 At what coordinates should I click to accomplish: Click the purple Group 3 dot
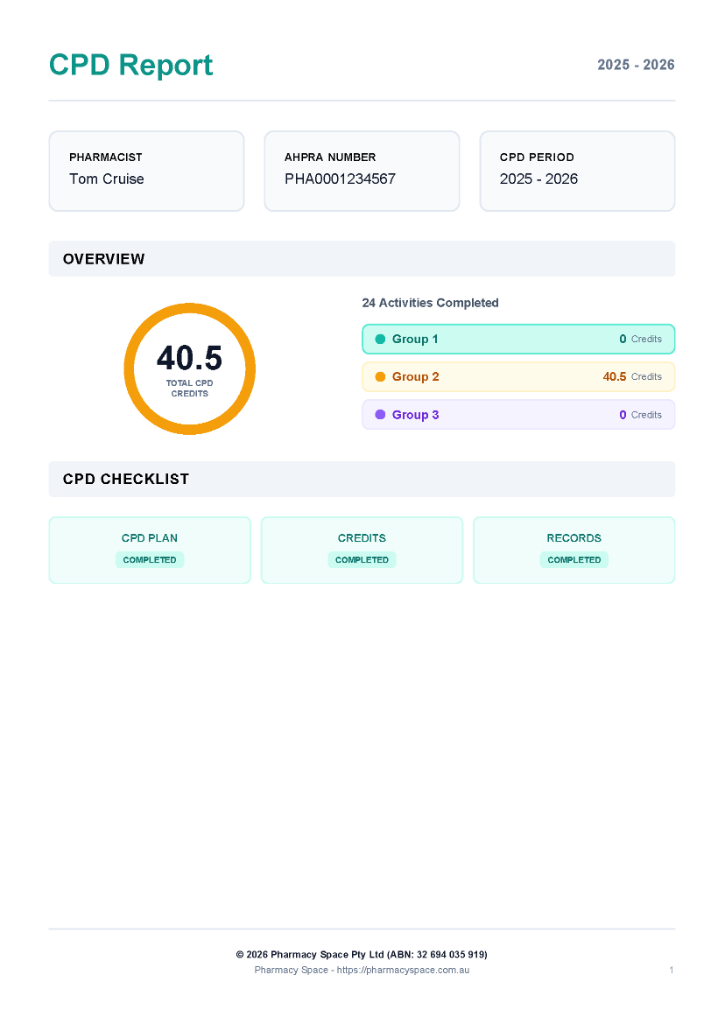tap(380, 415)
